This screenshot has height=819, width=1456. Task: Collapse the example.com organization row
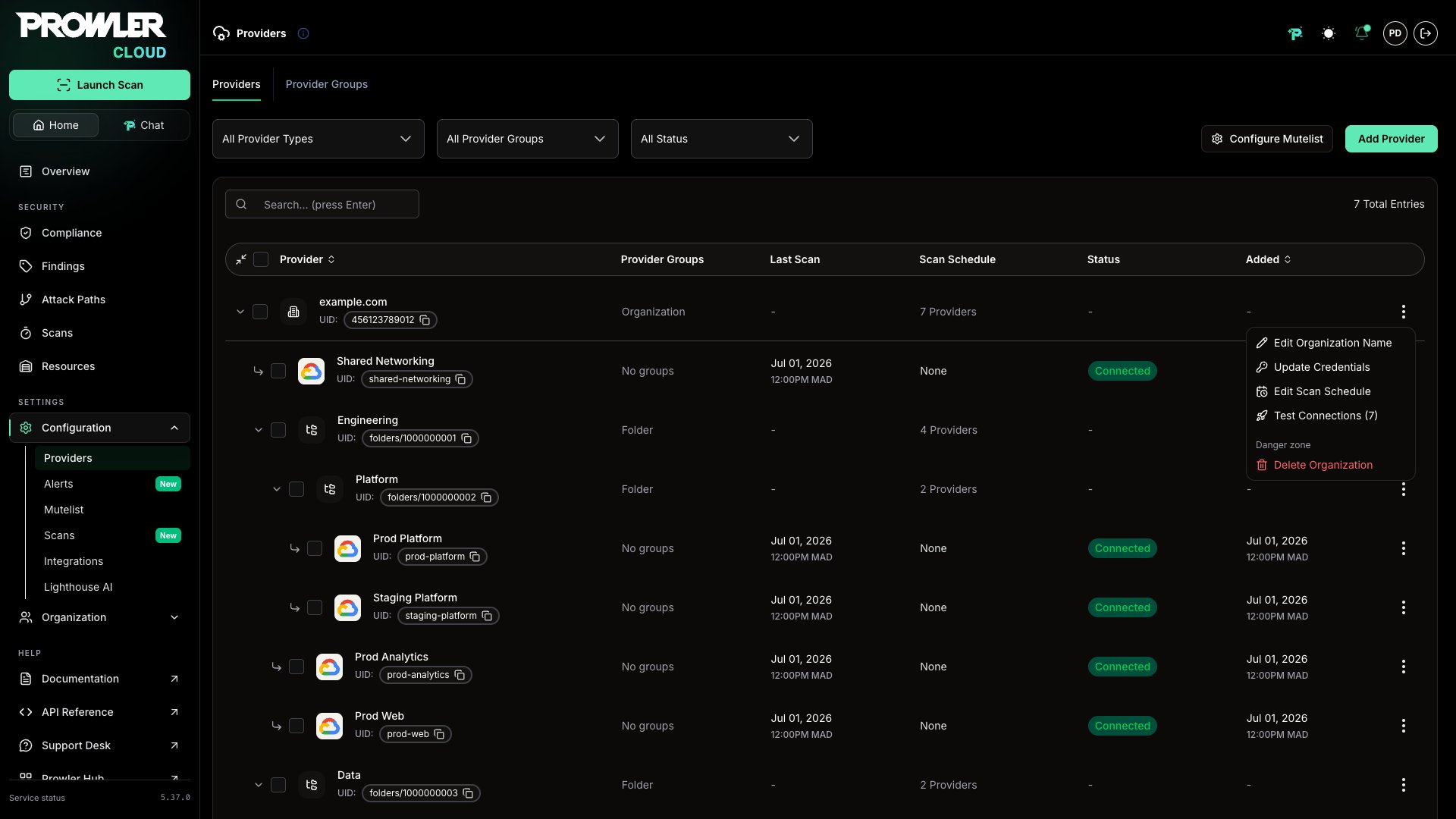240,312
